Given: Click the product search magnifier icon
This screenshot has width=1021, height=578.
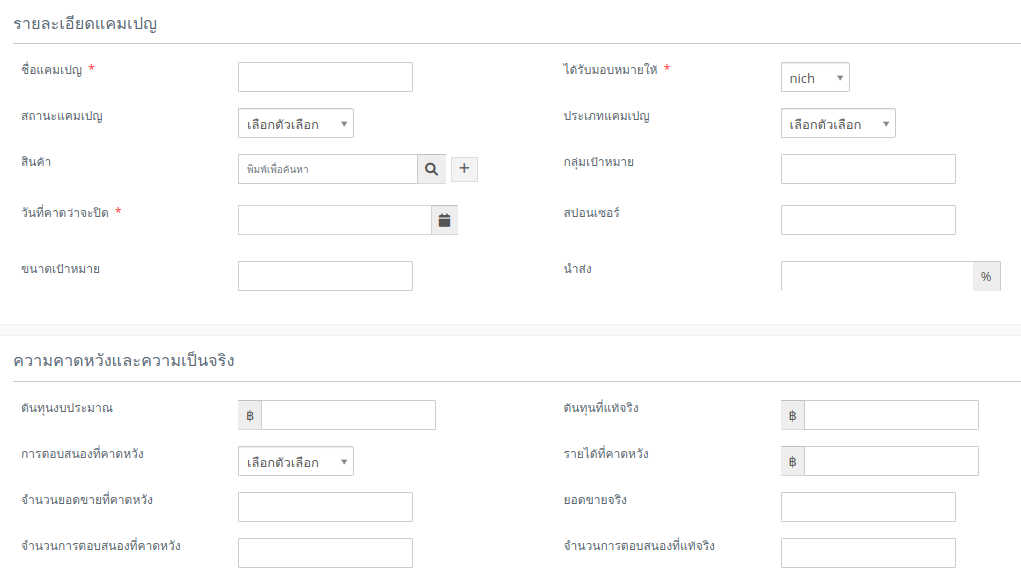Looking at the screenshot, I should click(431, 169).
